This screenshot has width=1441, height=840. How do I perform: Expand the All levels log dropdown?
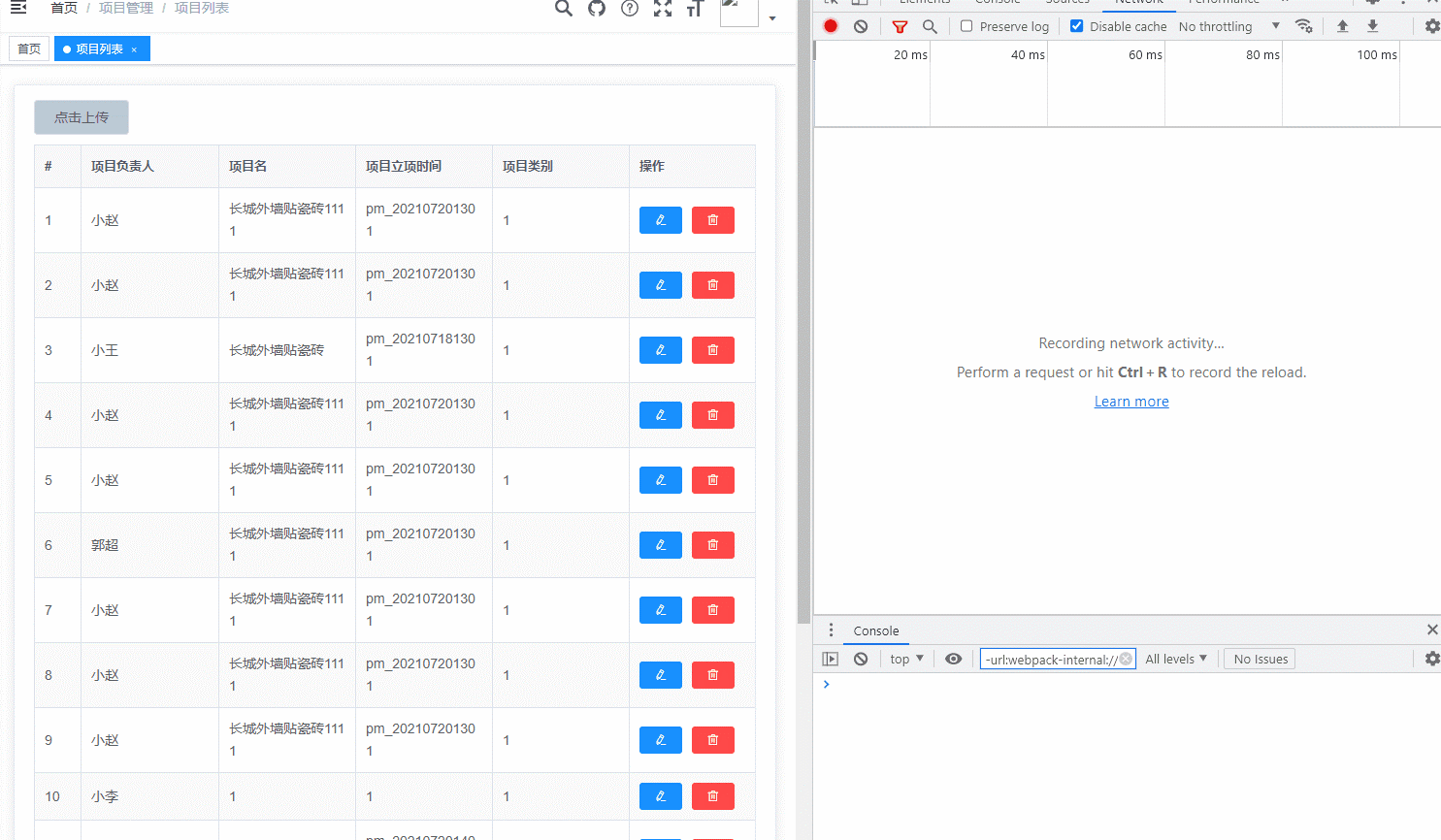click(1176, 659)
